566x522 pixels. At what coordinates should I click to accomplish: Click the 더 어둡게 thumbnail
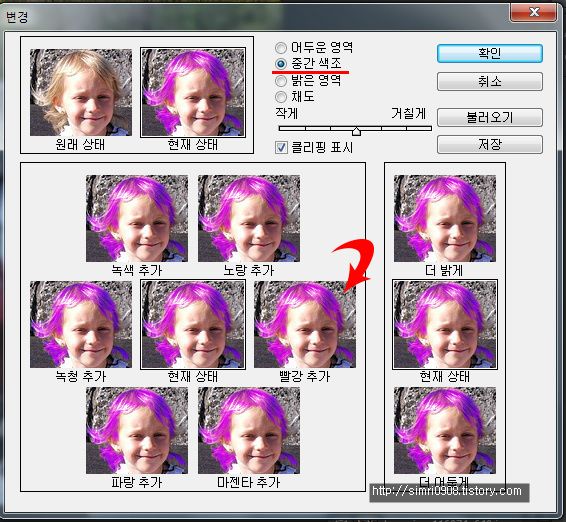[x=445, y=431]
